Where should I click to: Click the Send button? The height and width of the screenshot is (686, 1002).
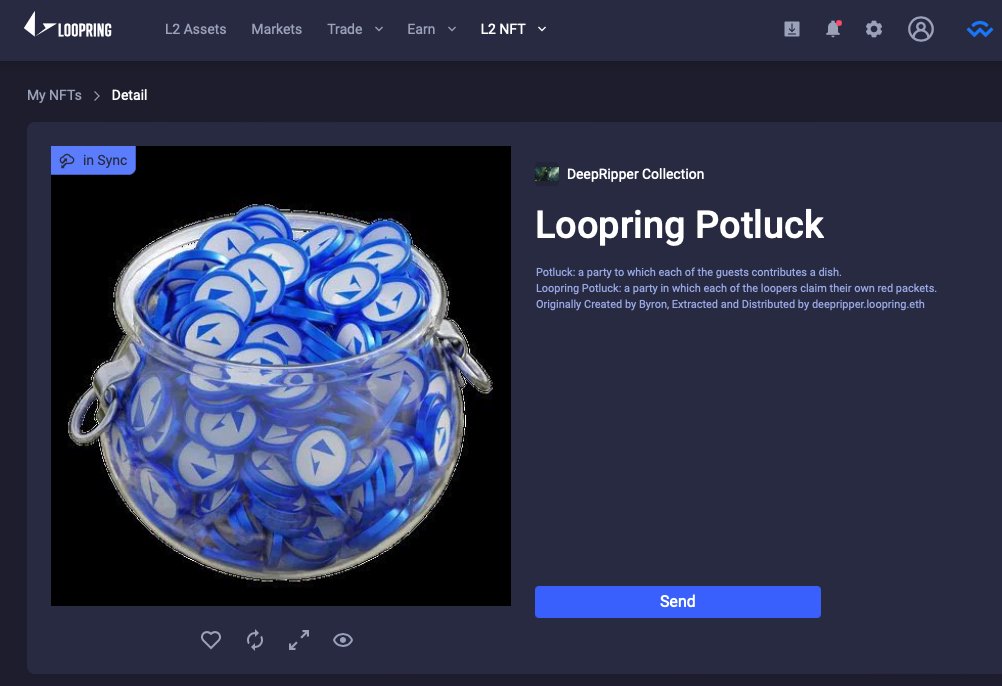(678, 601)
